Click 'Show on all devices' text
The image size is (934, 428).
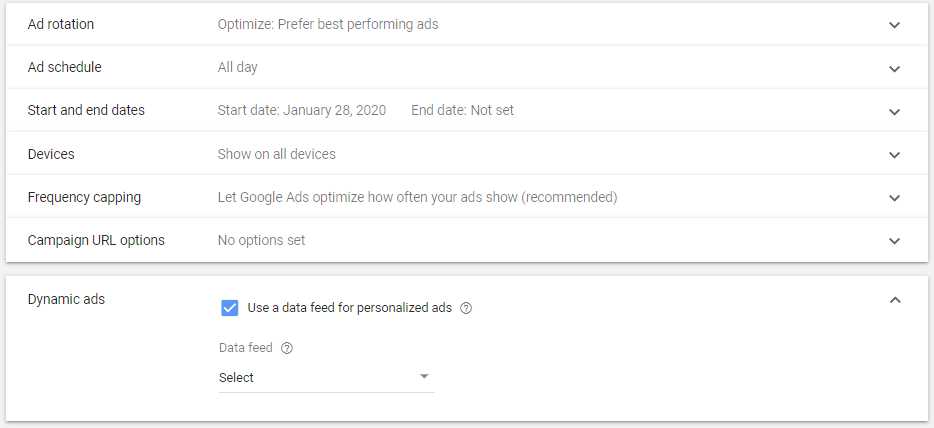tap(277, 154)
